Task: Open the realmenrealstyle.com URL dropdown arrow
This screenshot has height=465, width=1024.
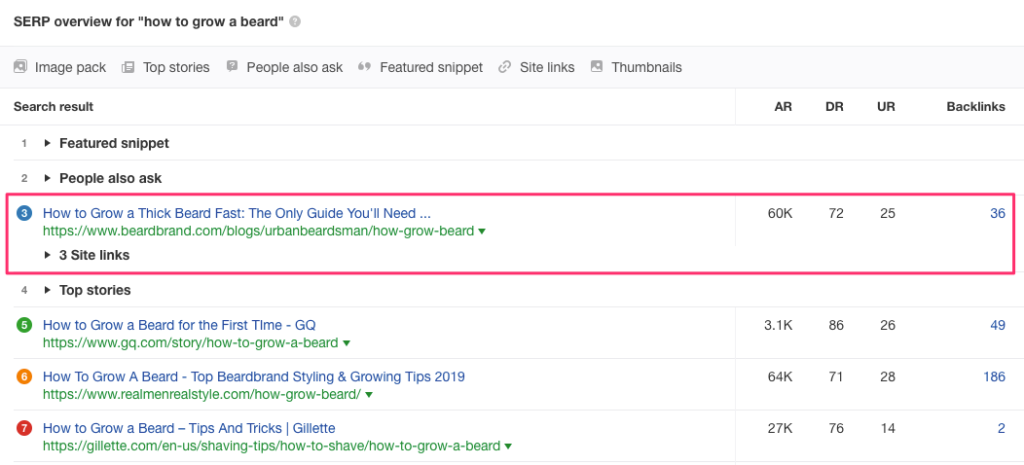Action: (369, 395)
